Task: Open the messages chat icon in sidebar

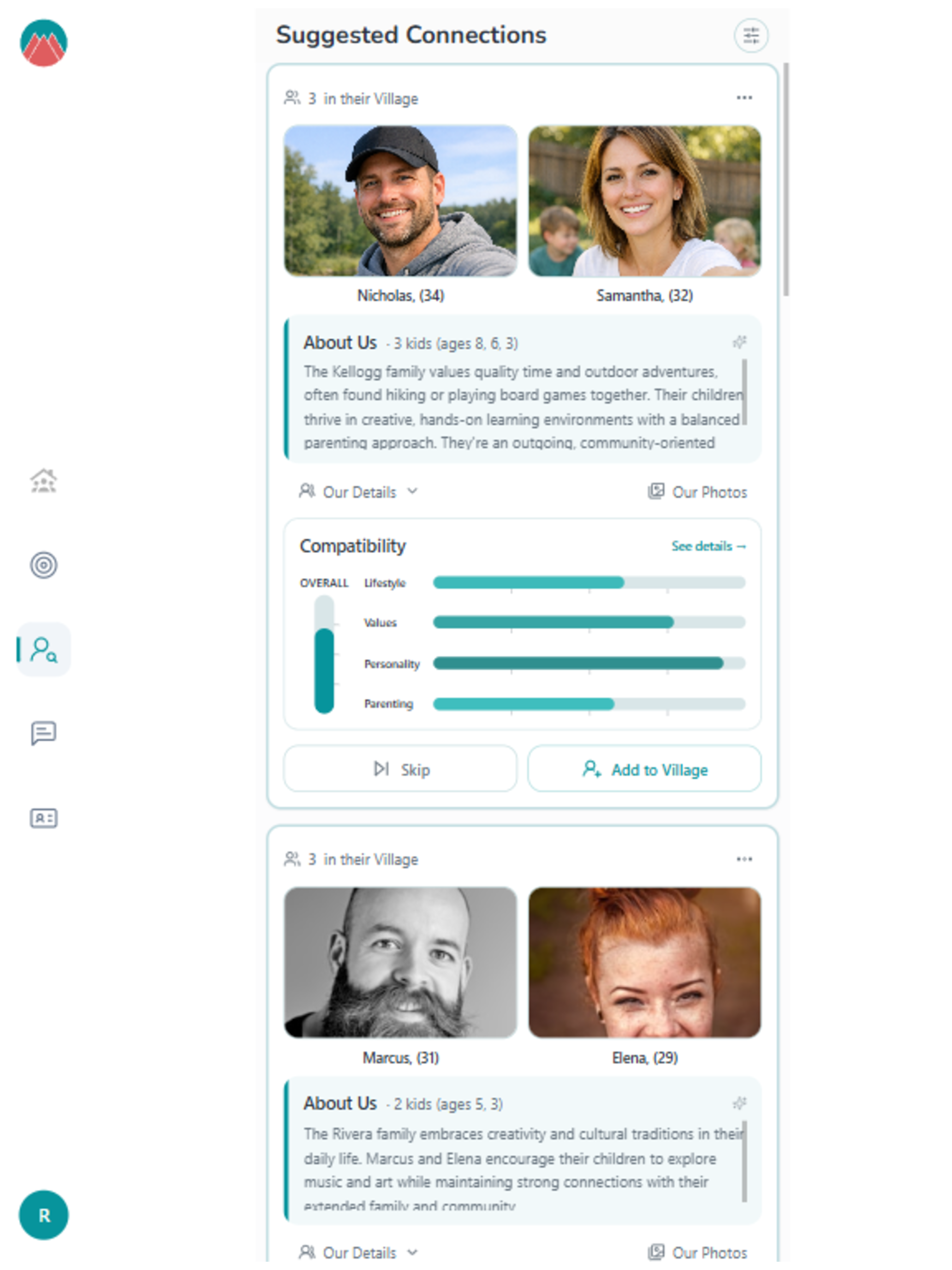Action: click(44, 733)
